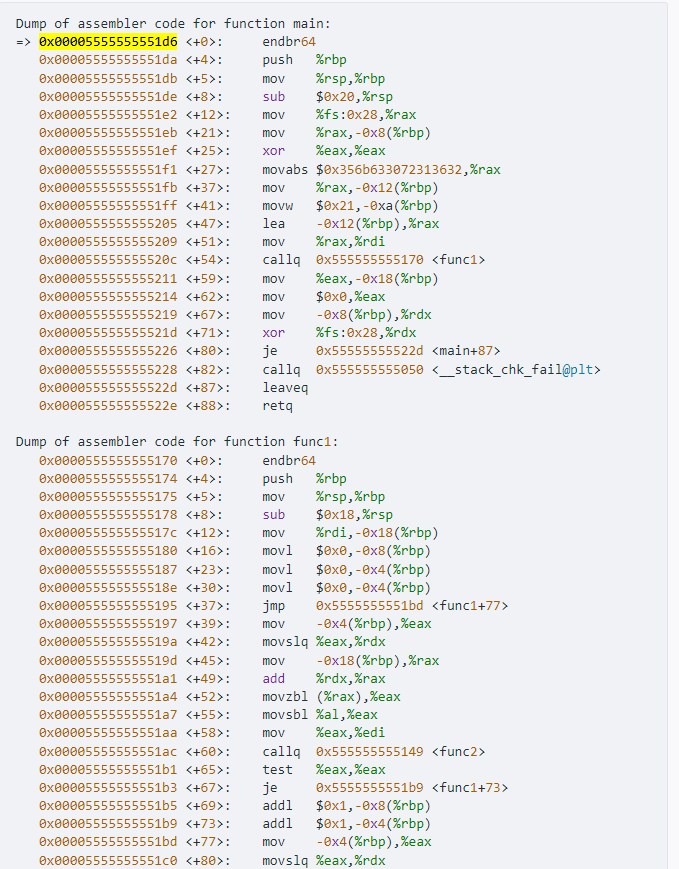Viewport: 679px width, 869px height.
Task: Click the addl $0x1,-0x8(%rbp) line
Action: [x=346, y=806]
